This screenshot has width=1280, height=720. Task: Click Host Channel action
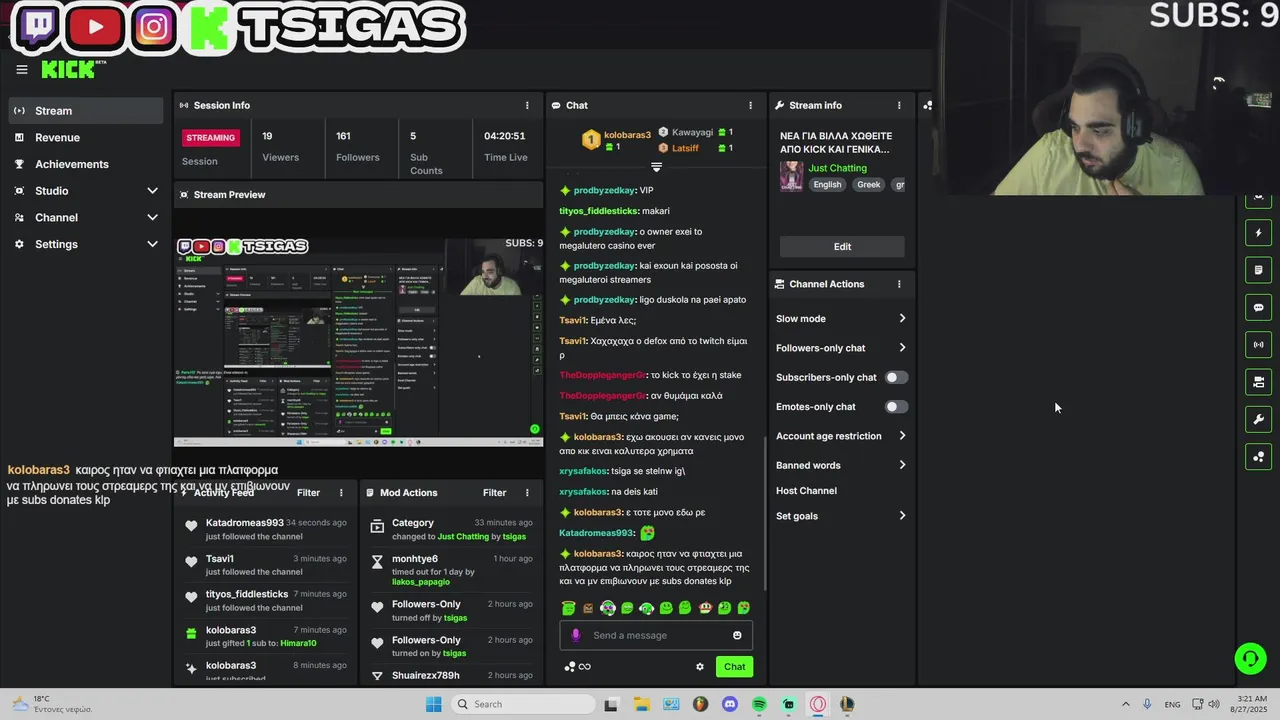[x=806, y=491]
